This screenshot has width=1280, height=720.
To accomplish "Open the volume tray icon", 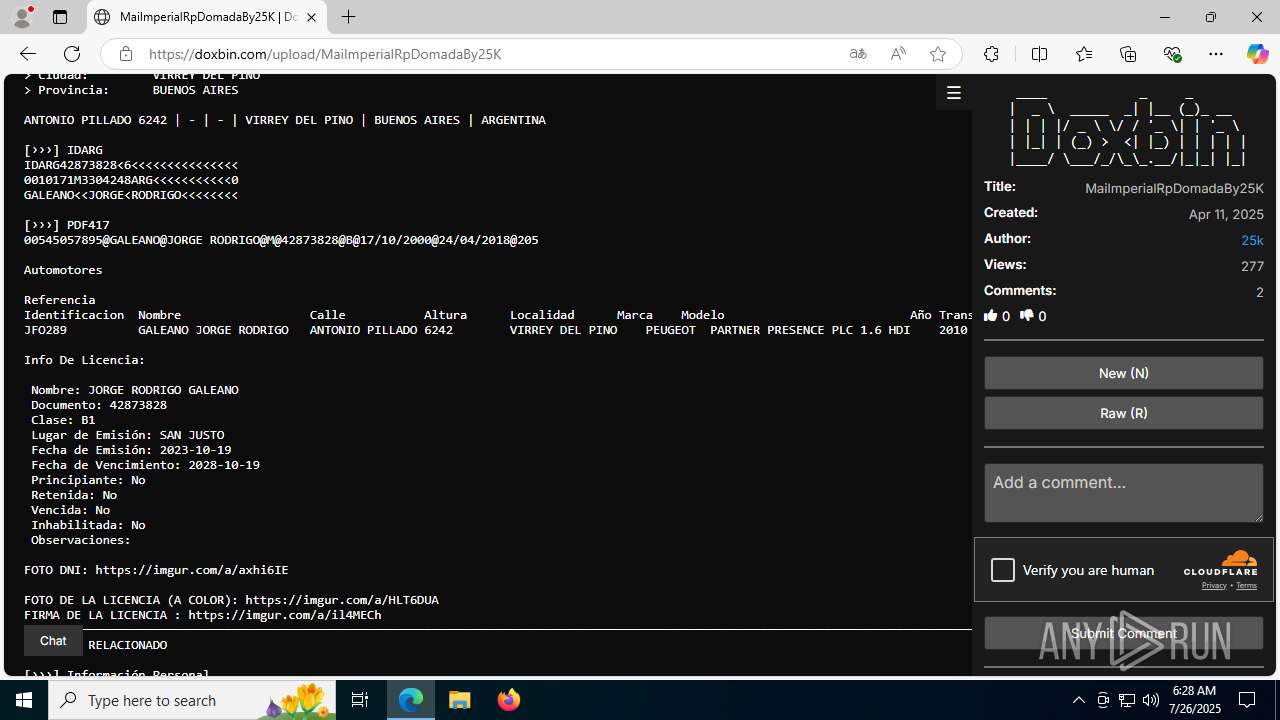I will pyautogui.click(x=1150, y=700).
